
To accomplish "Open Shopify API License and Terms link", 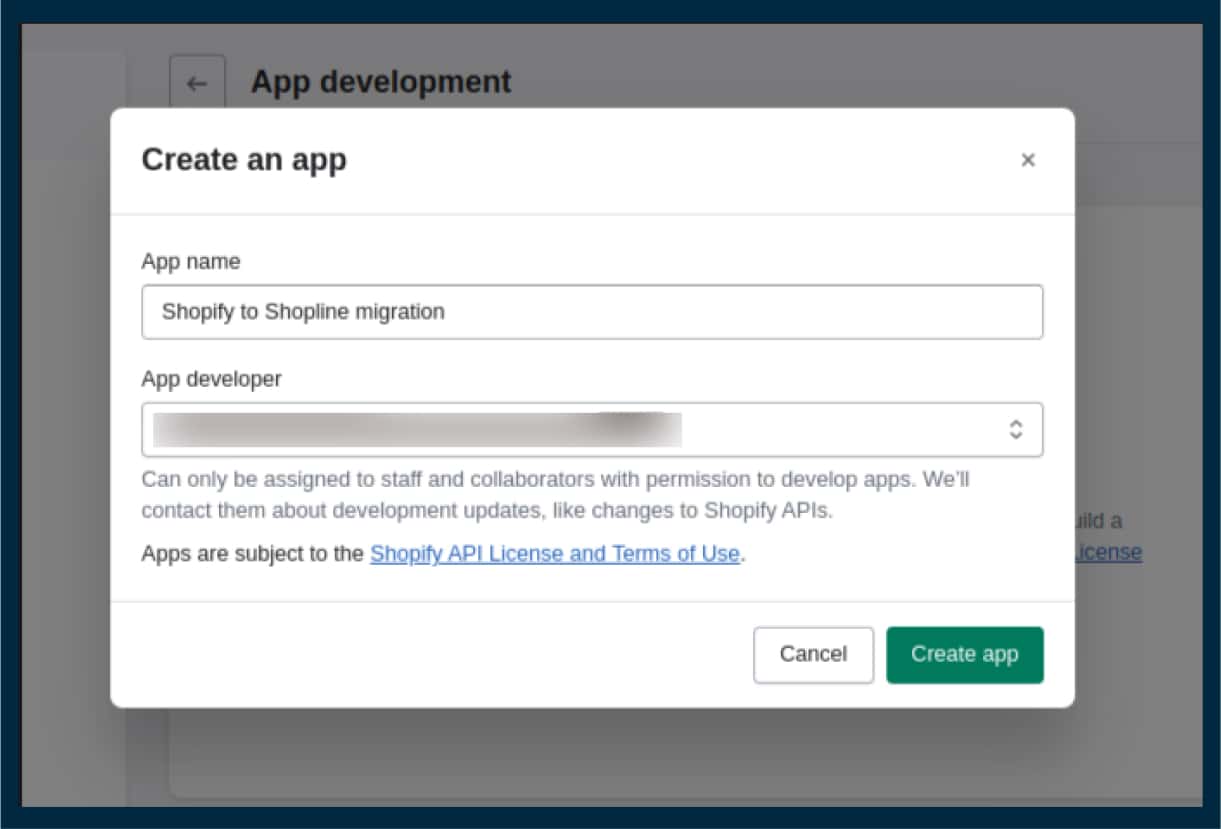I will click(x=555, y=553).
